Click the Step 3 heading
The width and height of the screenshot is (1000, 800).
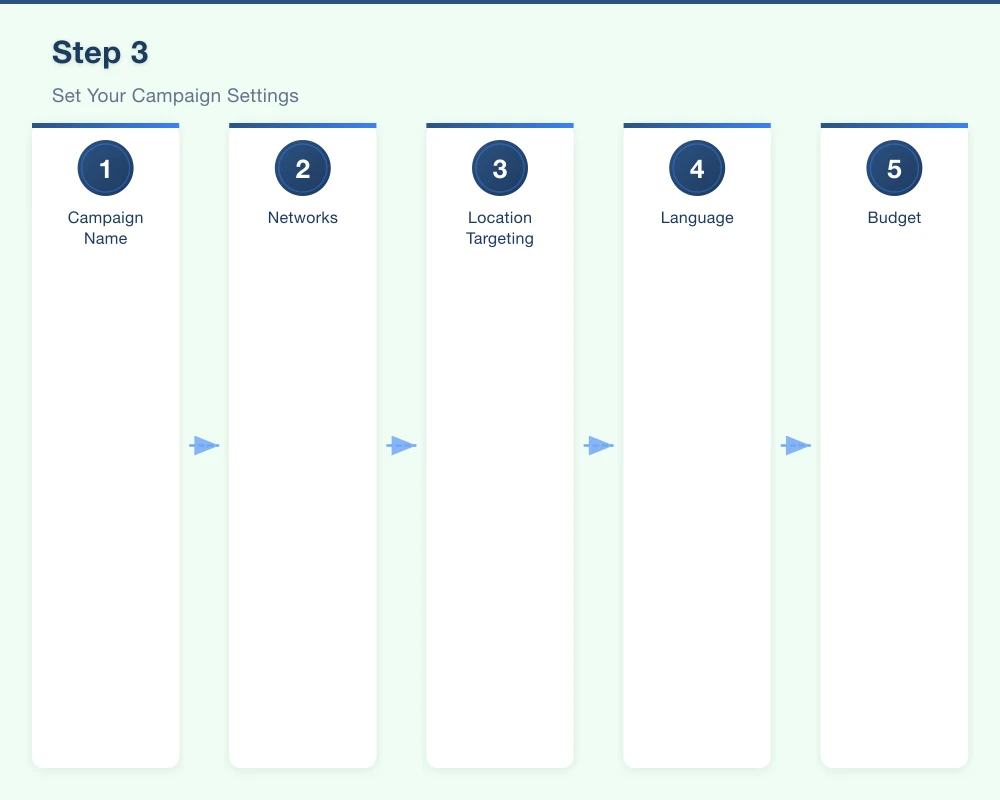[100, 52]
